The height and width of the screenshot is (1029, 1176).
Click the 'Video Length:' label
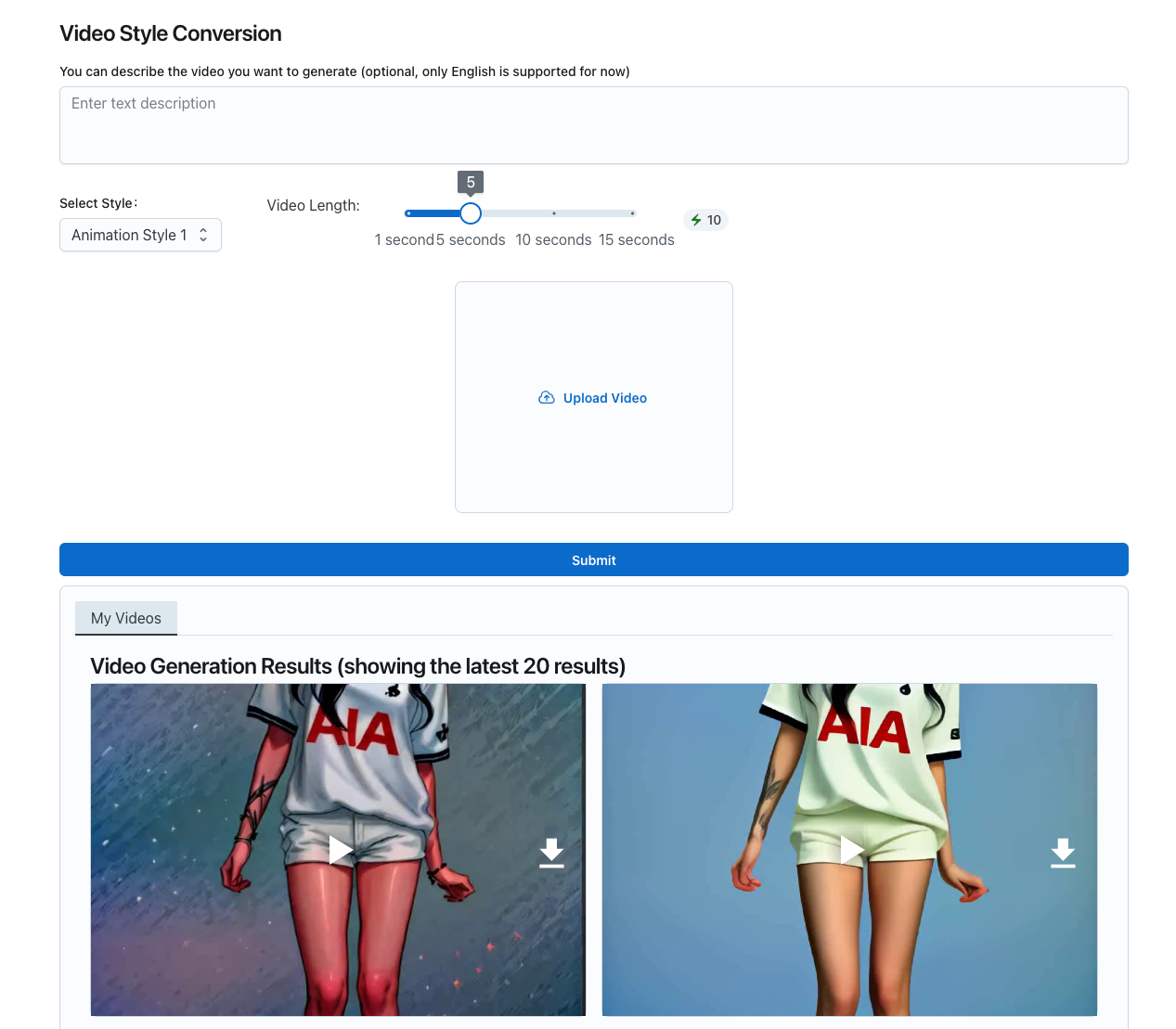314,205
